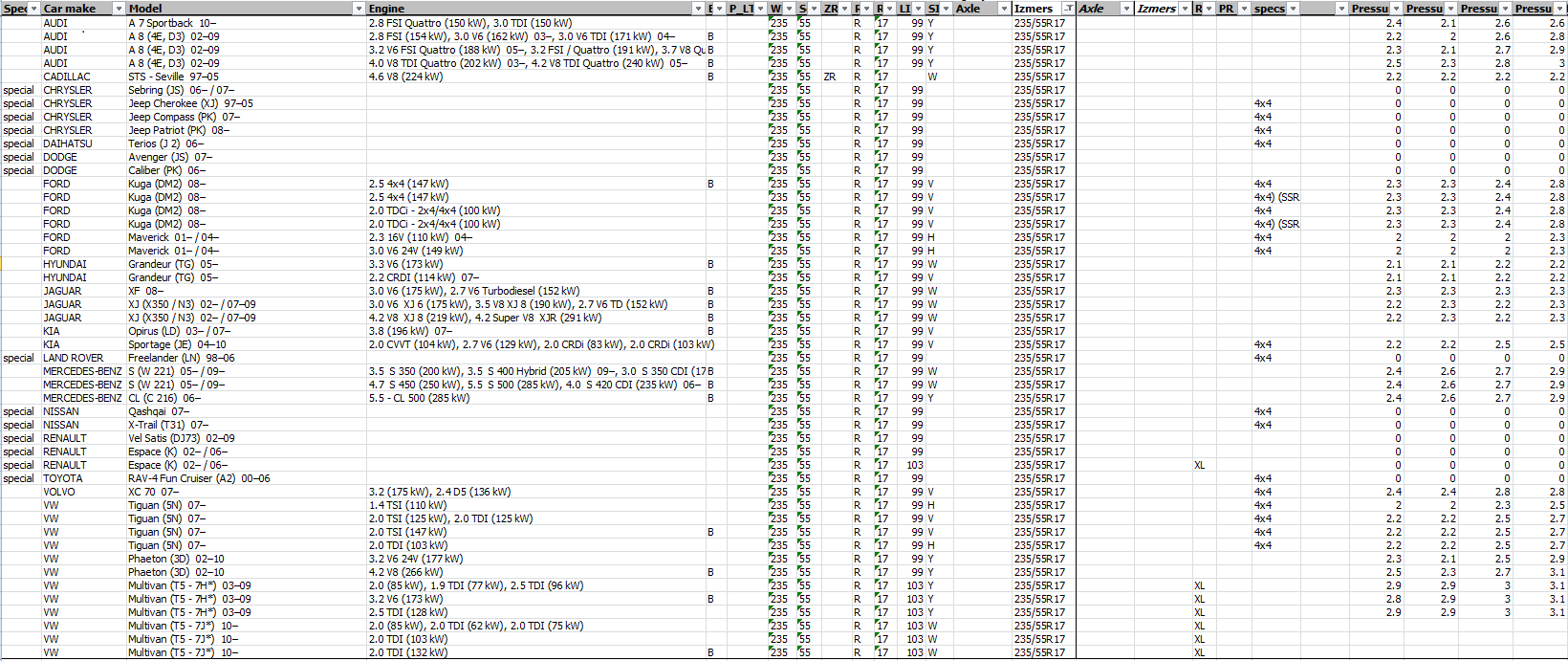1568x661 pixels.
Task: Select the 'Caliber (PK) 06–' model cell
Action: [246, 170]
